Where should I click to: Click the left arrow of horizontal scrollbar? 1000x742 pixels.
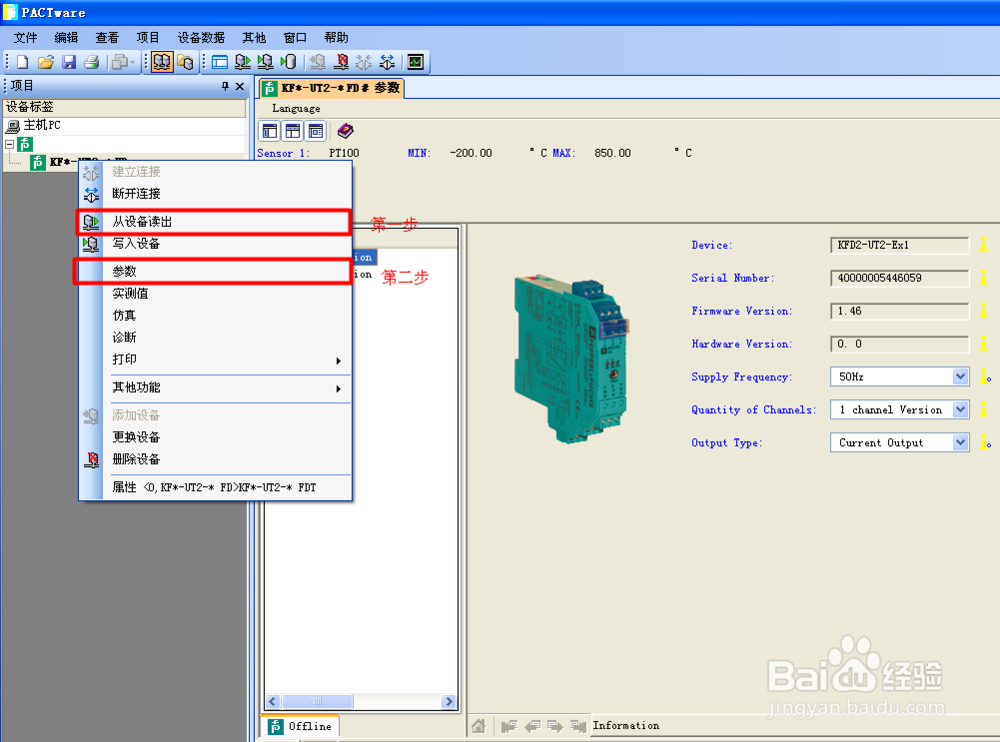(x=273, y=701)
